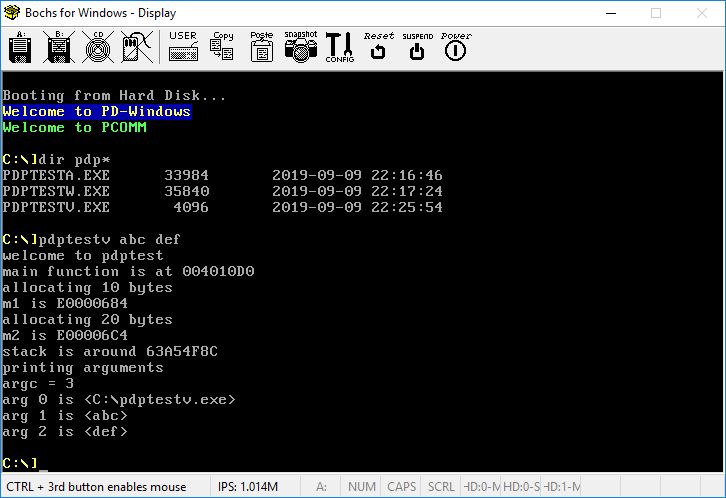Click the 'm2 is E00006C4' line
726x498 pixels.
pos(65,336)
